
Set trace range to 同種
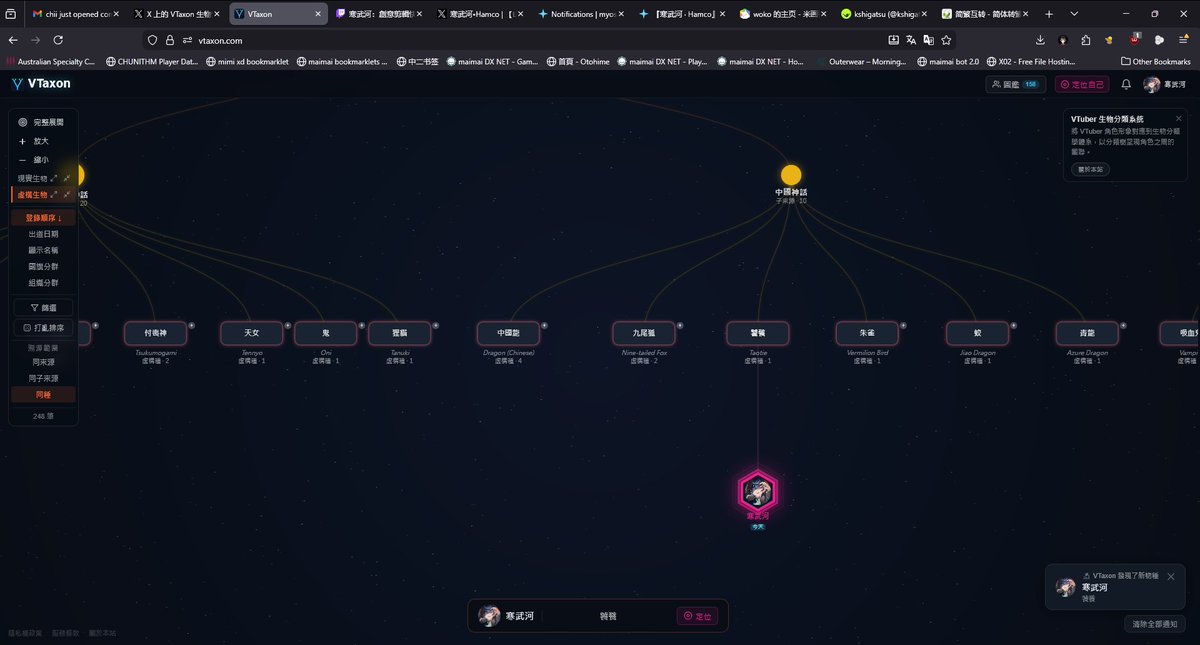[x=43, y=394]
